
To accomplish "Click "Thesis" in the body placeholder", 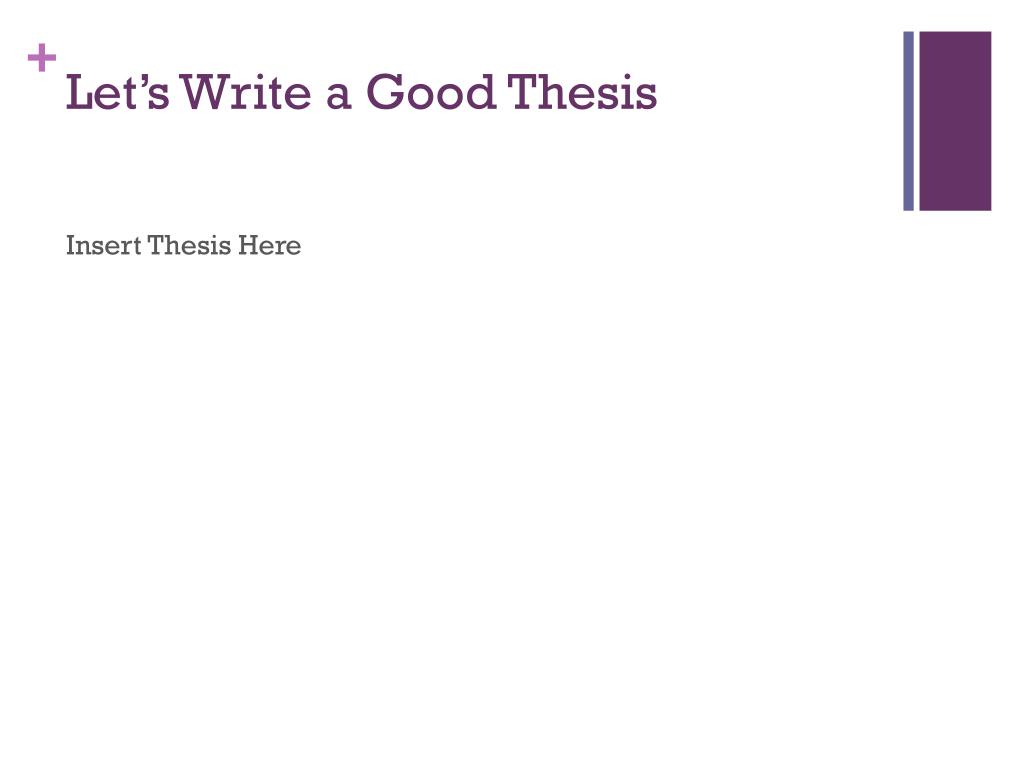I will 189,246.
